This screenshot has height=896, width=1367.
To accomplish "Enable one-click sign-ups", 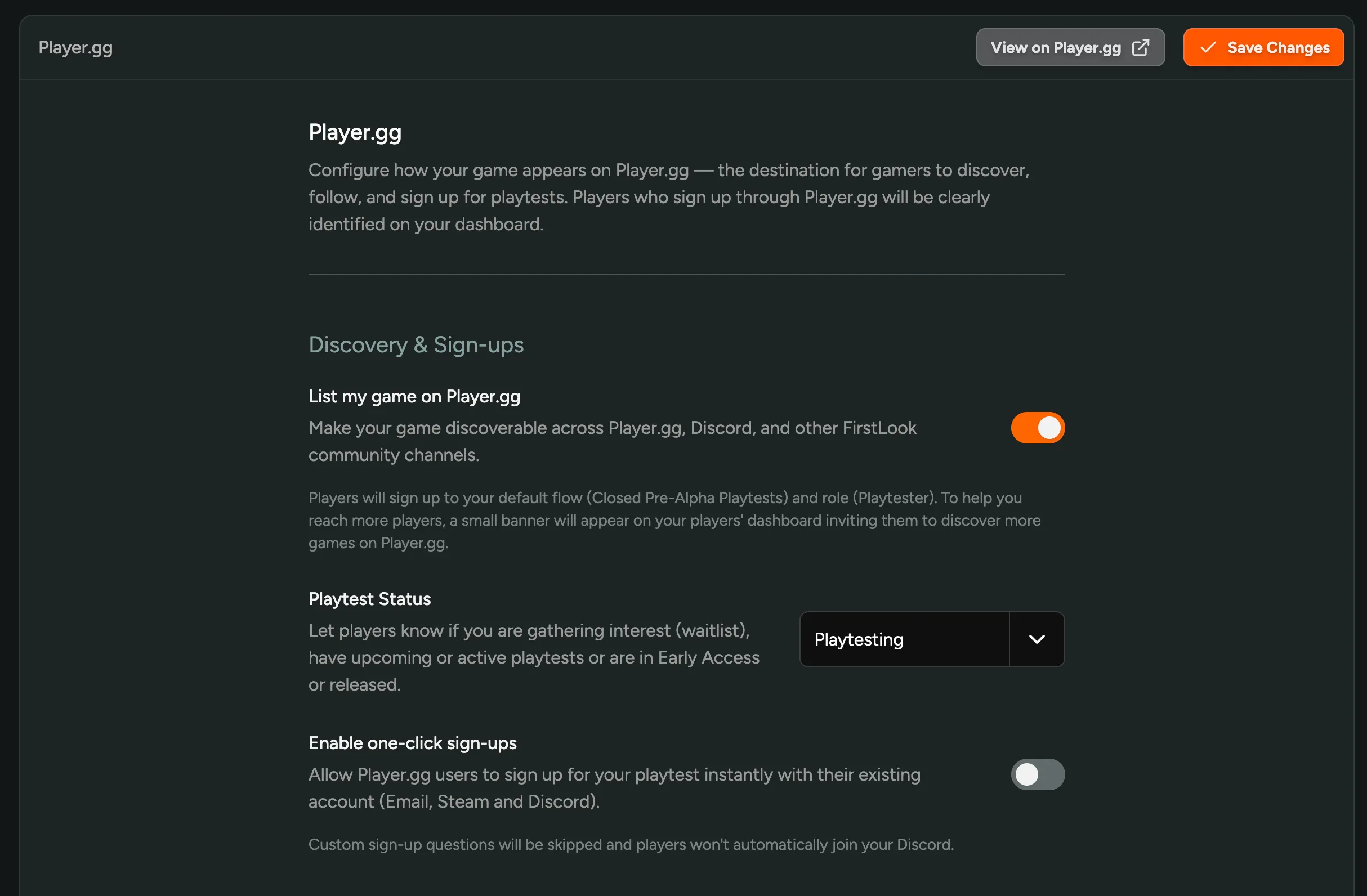I will pos(1037,774).
